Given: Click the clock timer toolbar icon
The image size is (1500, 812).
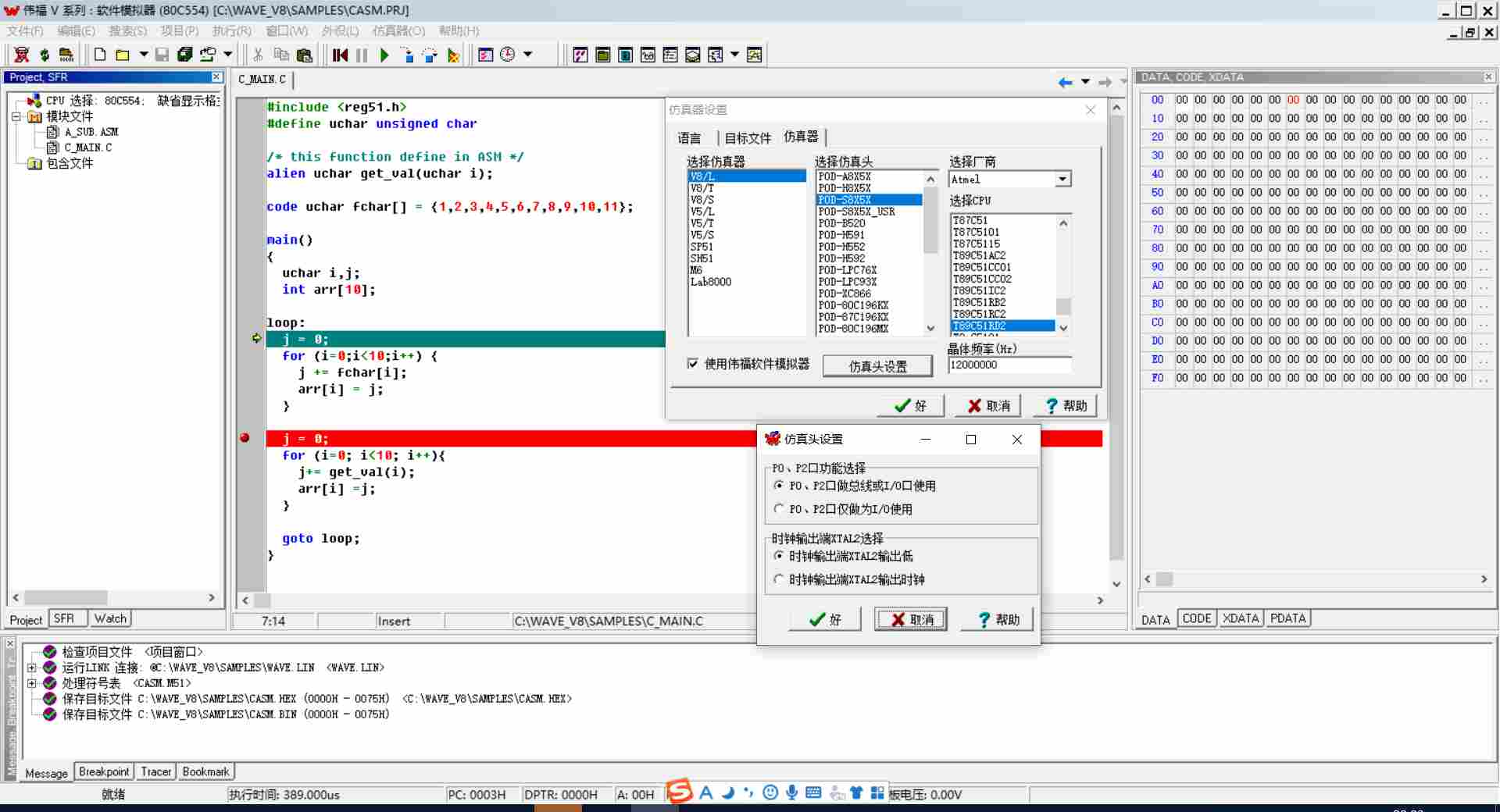Looking at the screenshot, I should click(508, 55).
